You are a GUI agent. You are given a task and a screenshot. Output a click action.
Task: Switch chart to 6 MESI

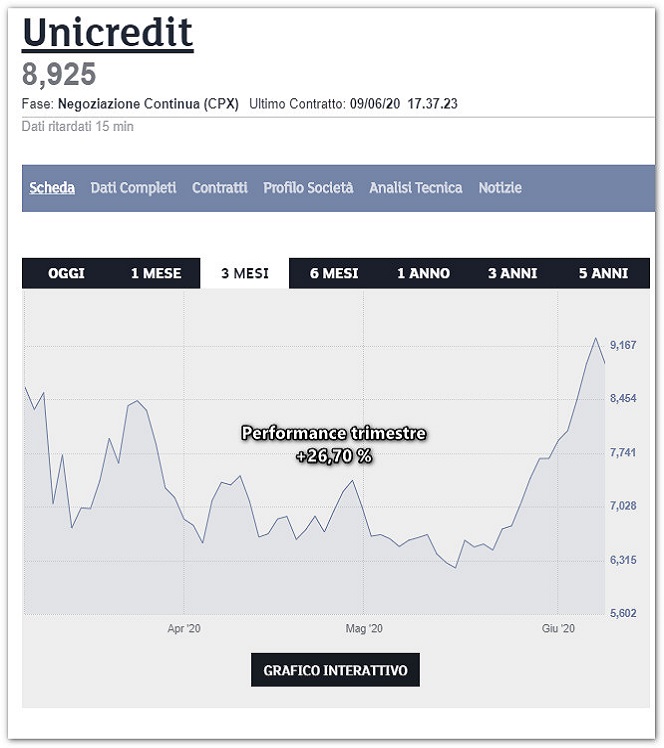pyautogui.click(x=334, y=273)
